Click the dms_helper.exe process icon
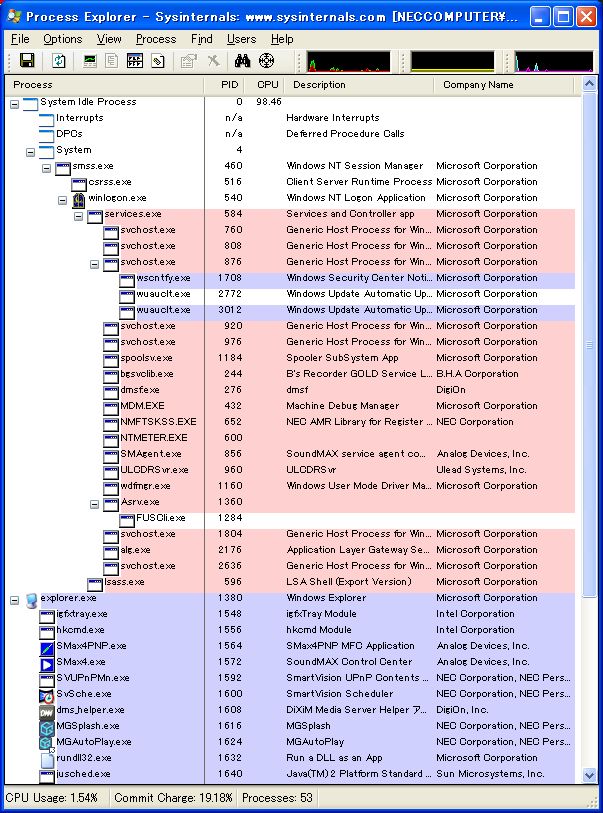603x813 pixels. [47, 710]
